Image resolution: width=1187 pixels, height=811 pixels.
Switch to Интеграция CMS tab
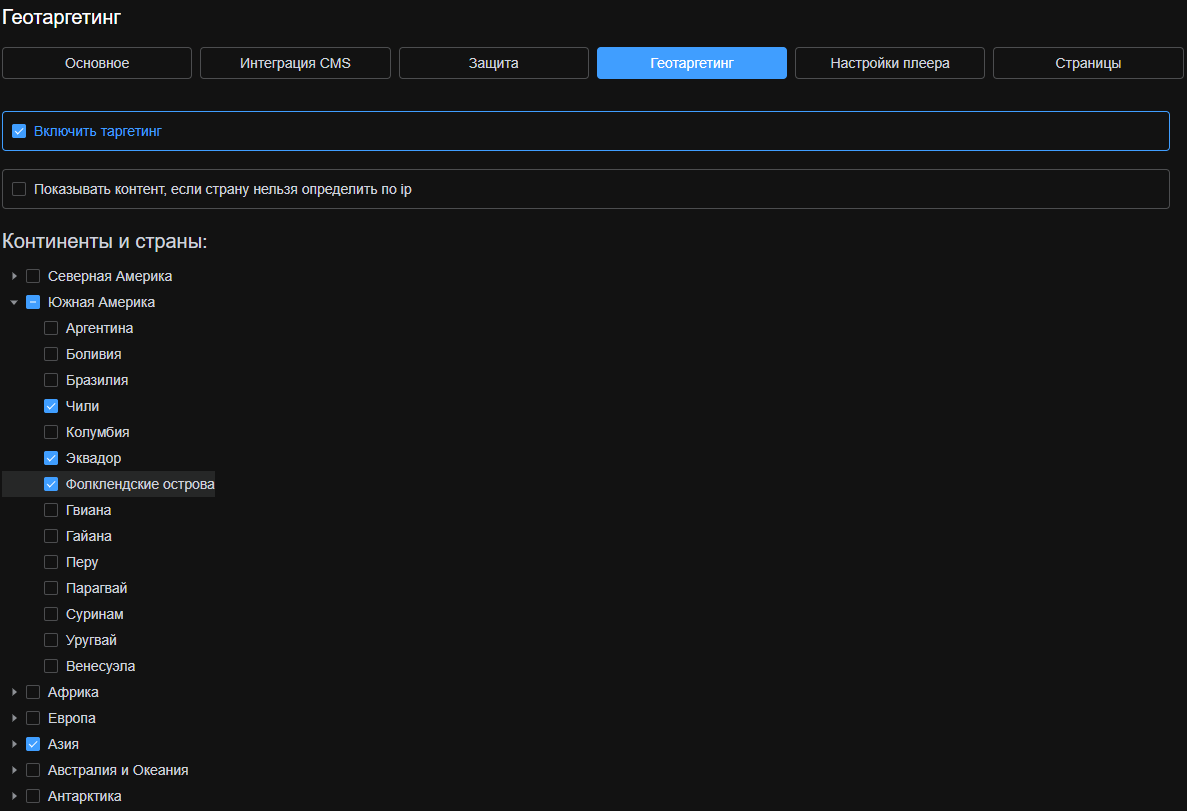[x=295, y=63]
